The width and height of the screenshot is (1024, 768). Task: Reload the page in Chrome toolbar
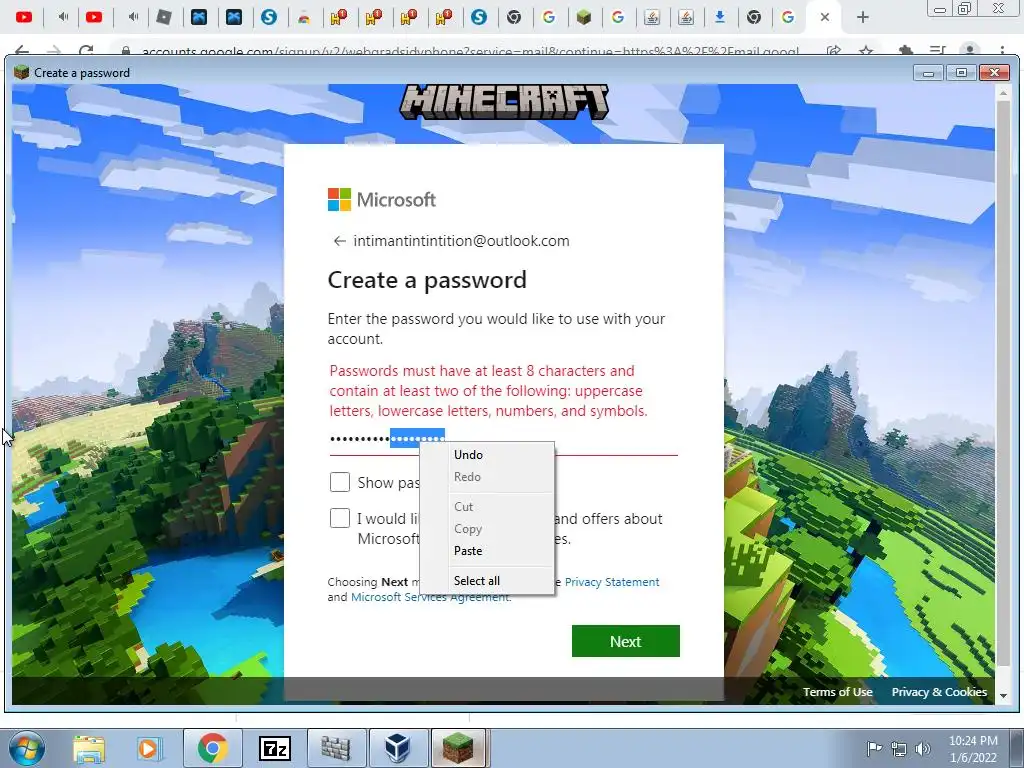tap(86, 51)
